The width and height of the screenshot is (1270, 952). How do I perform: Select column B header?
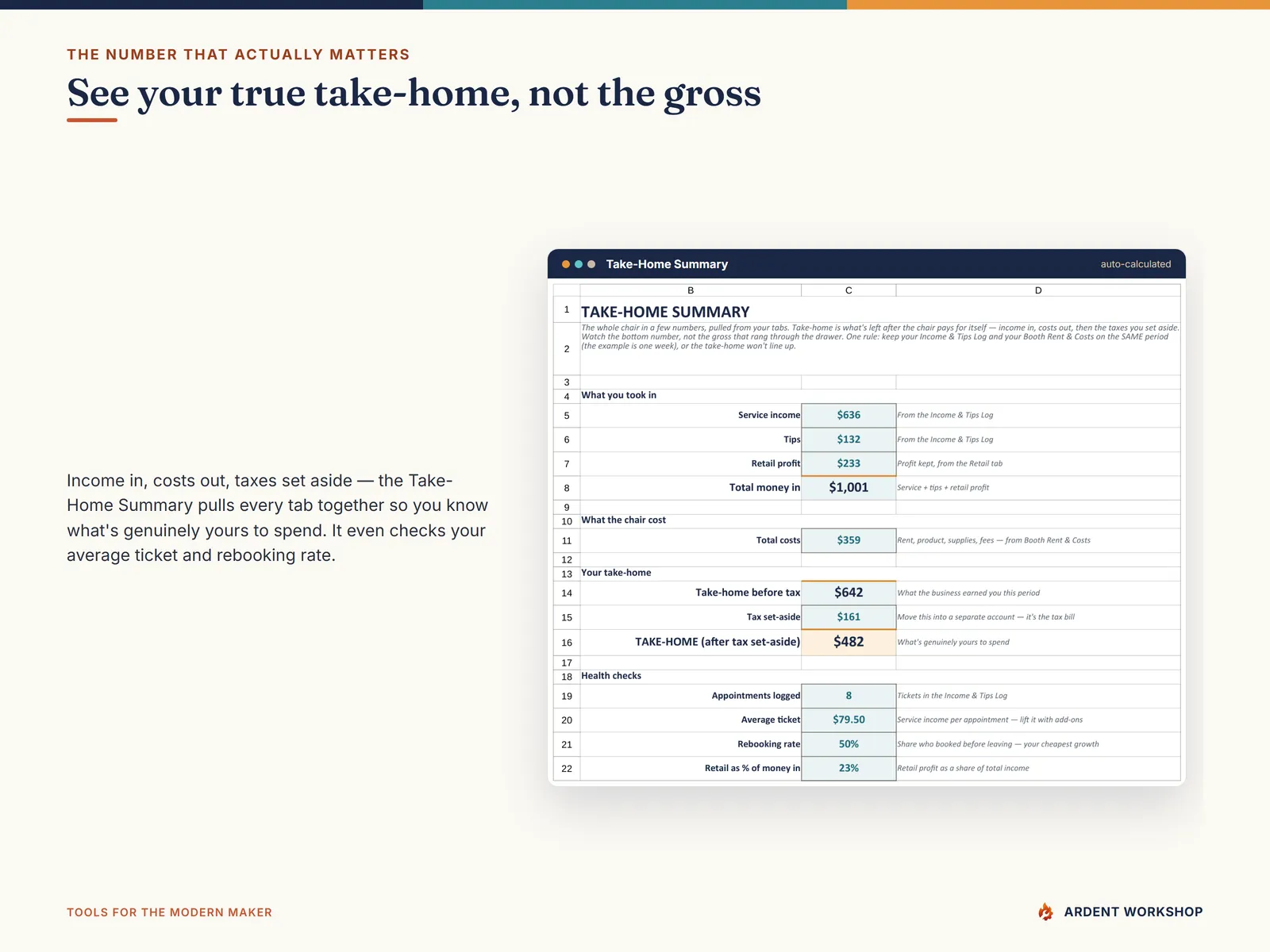click(x=691, y=290)
